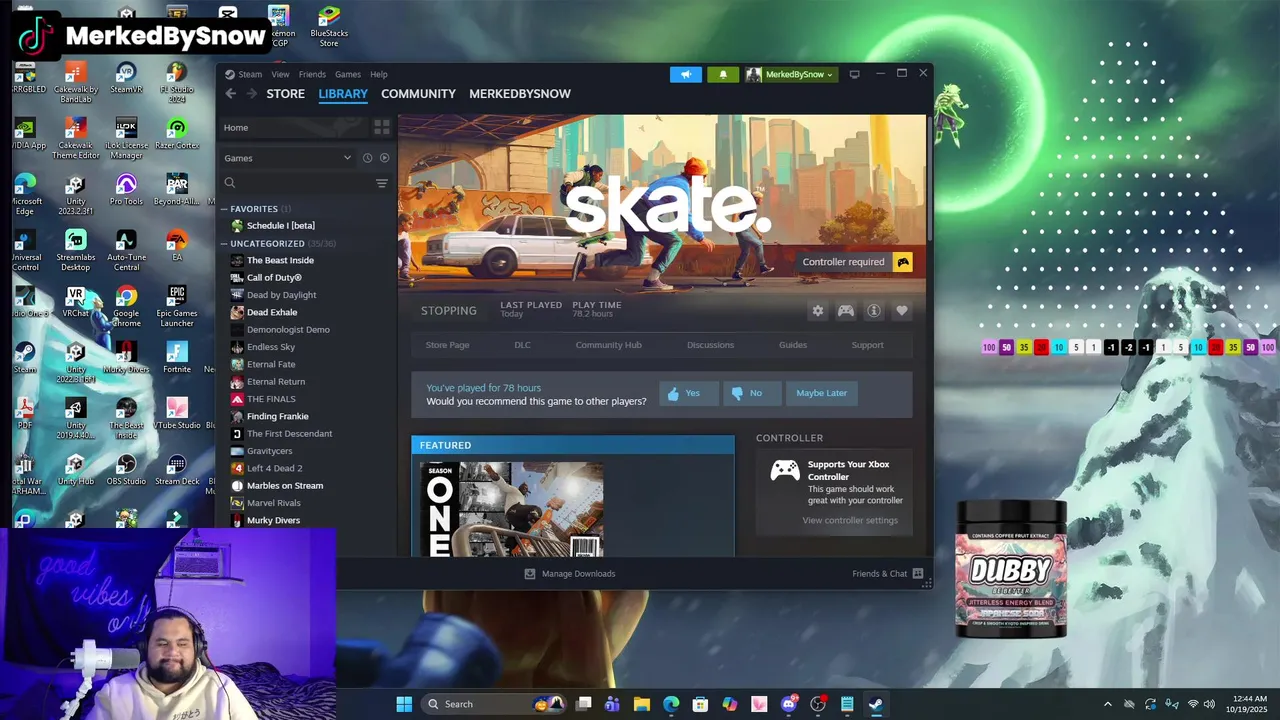The width and height of the screenshot is (1280, 720).
Task: Open Fortnite desktop shortcut
Action: (177, 357)
